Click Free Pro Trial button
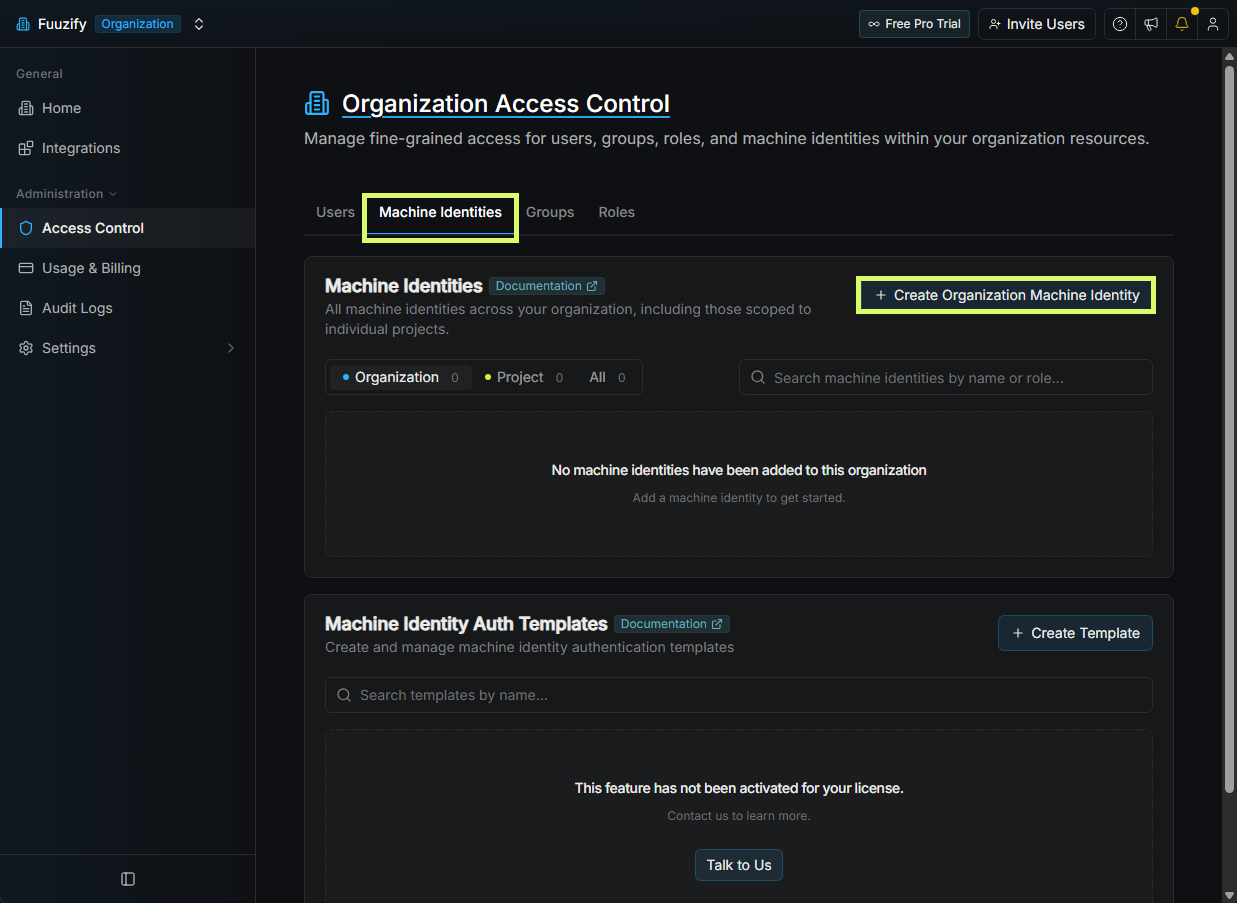This screenshot has width=1237, height=903. click(914, 24)
